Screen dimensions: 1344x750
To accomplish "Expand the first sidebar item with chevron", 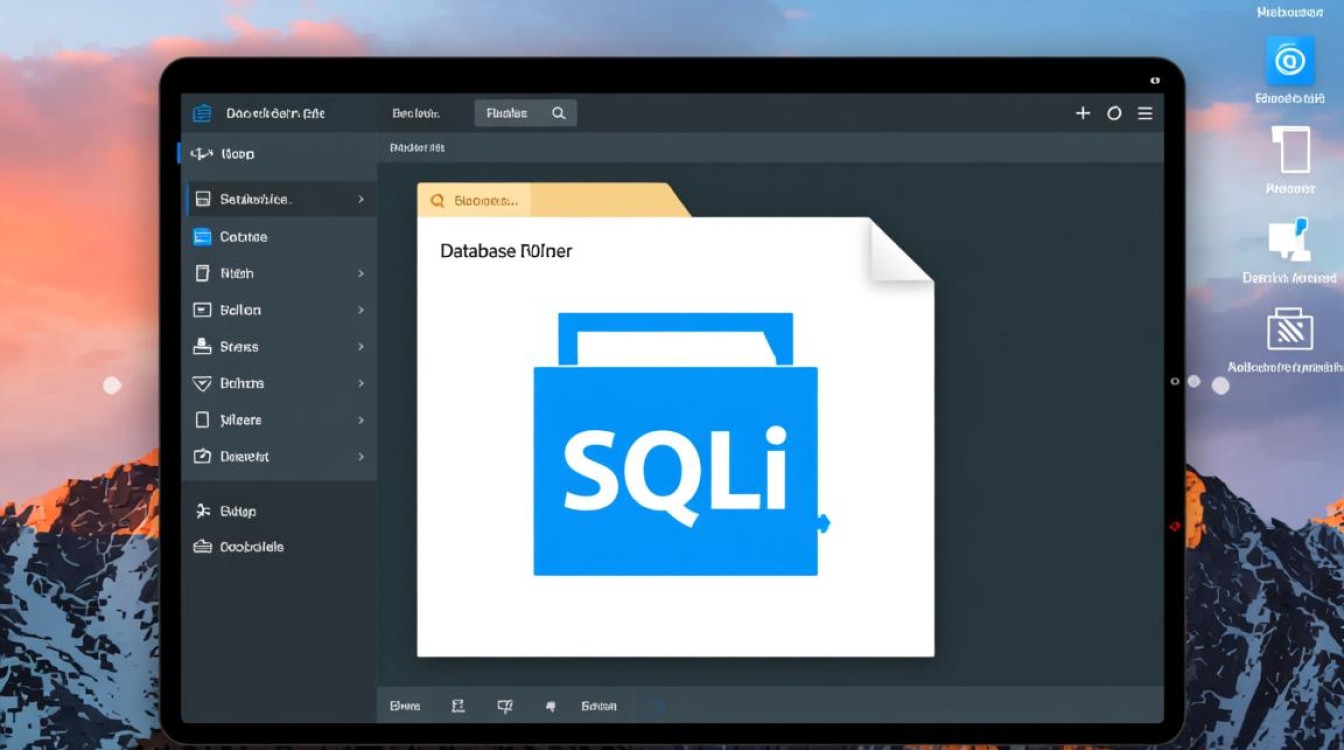I will [x=361, y=200].
